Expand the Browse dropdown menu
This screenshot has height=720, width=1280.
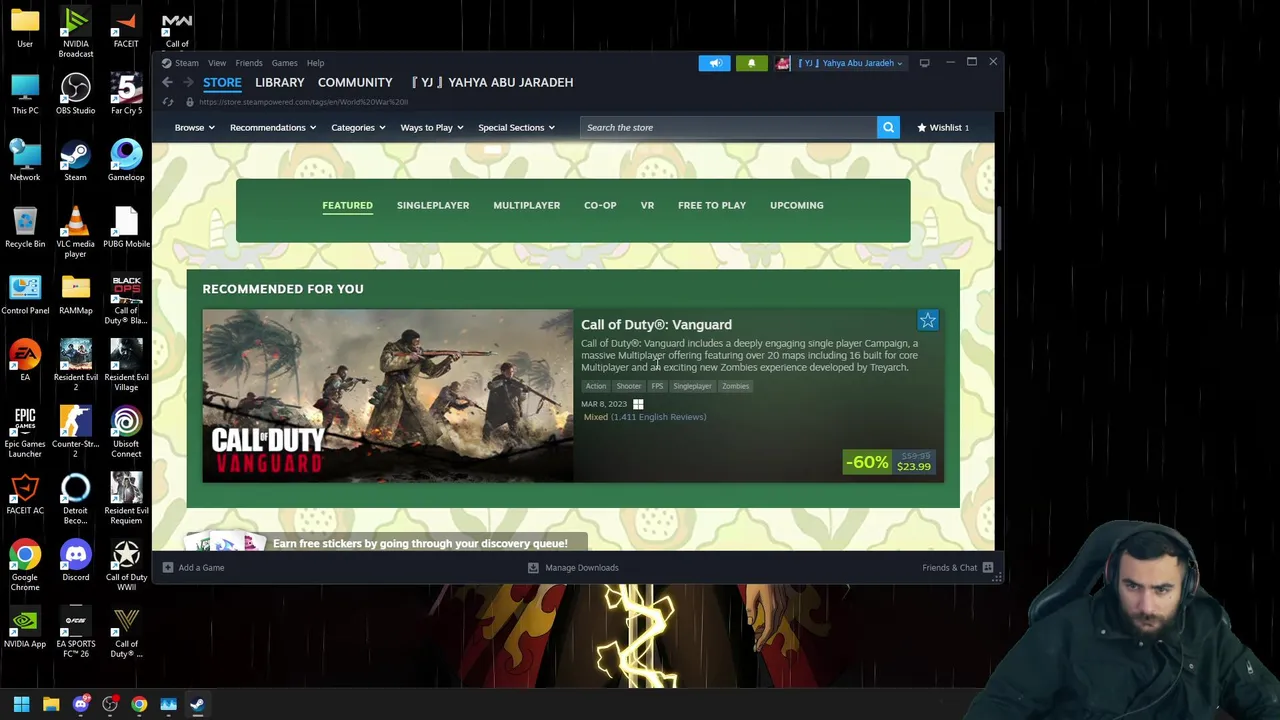(x=194, y=127)
